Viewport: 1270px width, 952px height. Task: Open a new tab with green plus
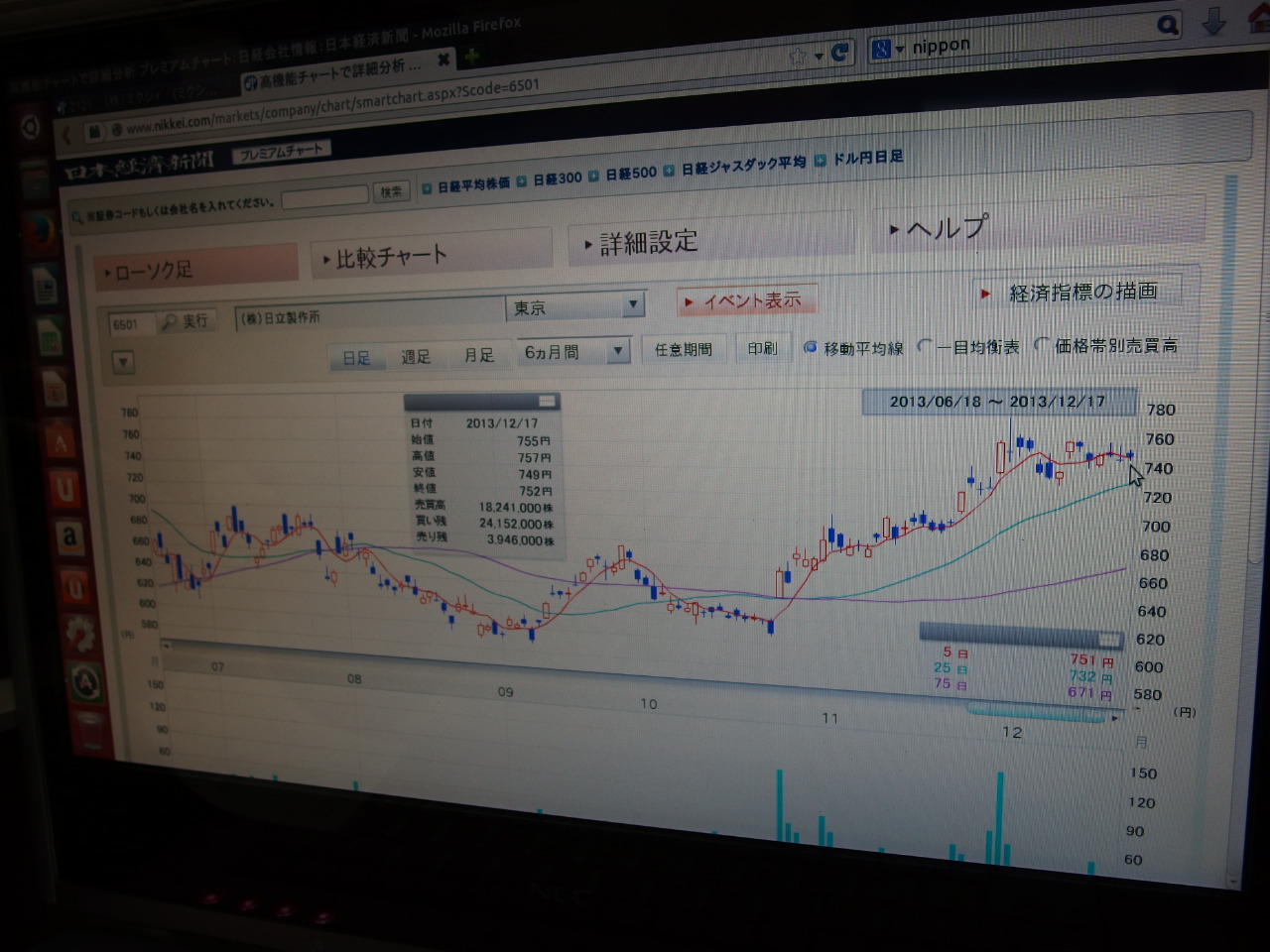pos(472,57)
